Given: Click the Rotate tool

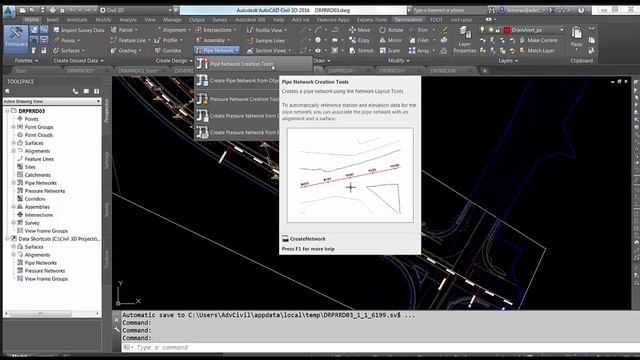Looking at the screenshot, I should click(391, 30).
